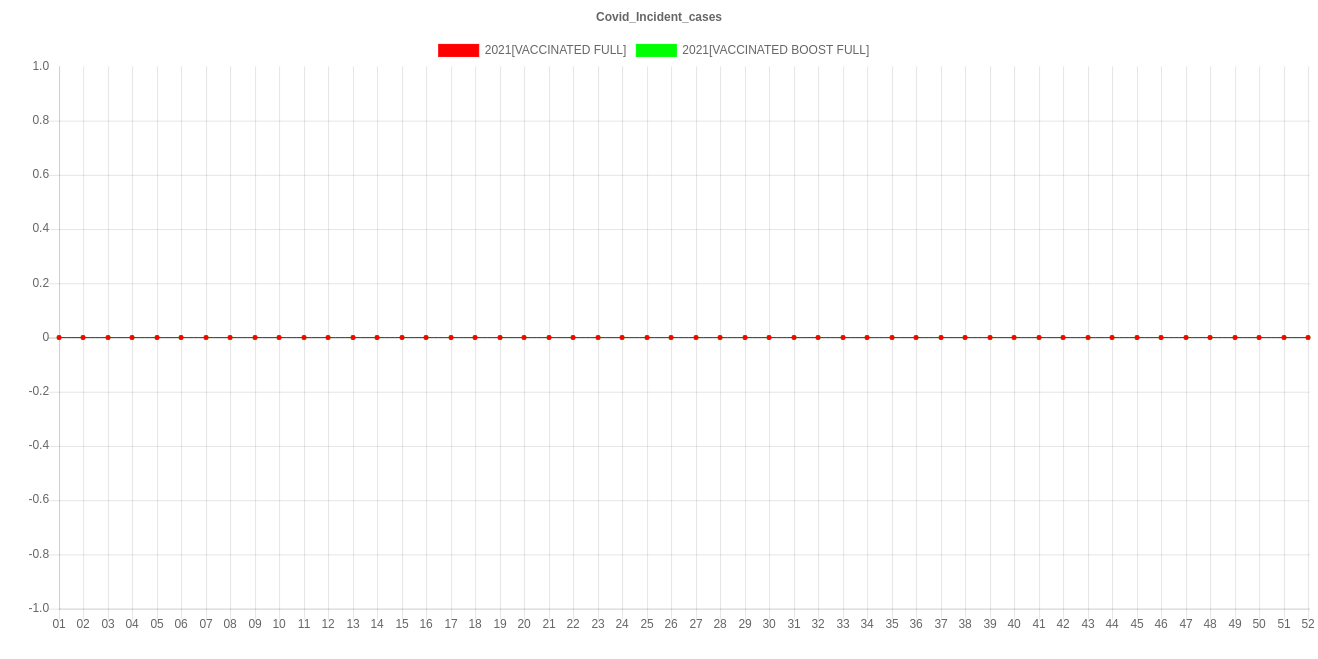
Task: Click the data point for week 33
Action: (843, 337)
